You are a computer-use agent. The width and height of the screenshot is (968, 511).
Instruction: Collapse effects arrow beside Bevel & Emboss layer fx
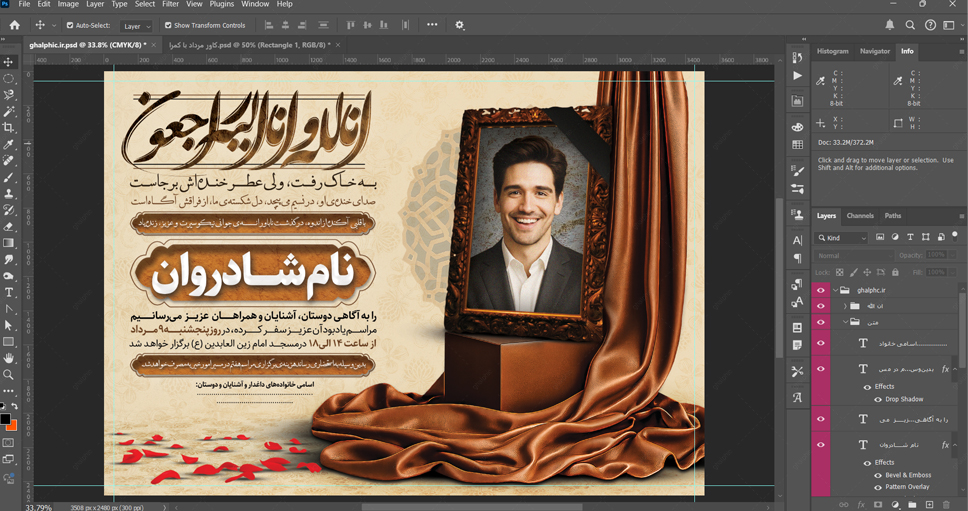pyautogui.click(x=956, y=445)
